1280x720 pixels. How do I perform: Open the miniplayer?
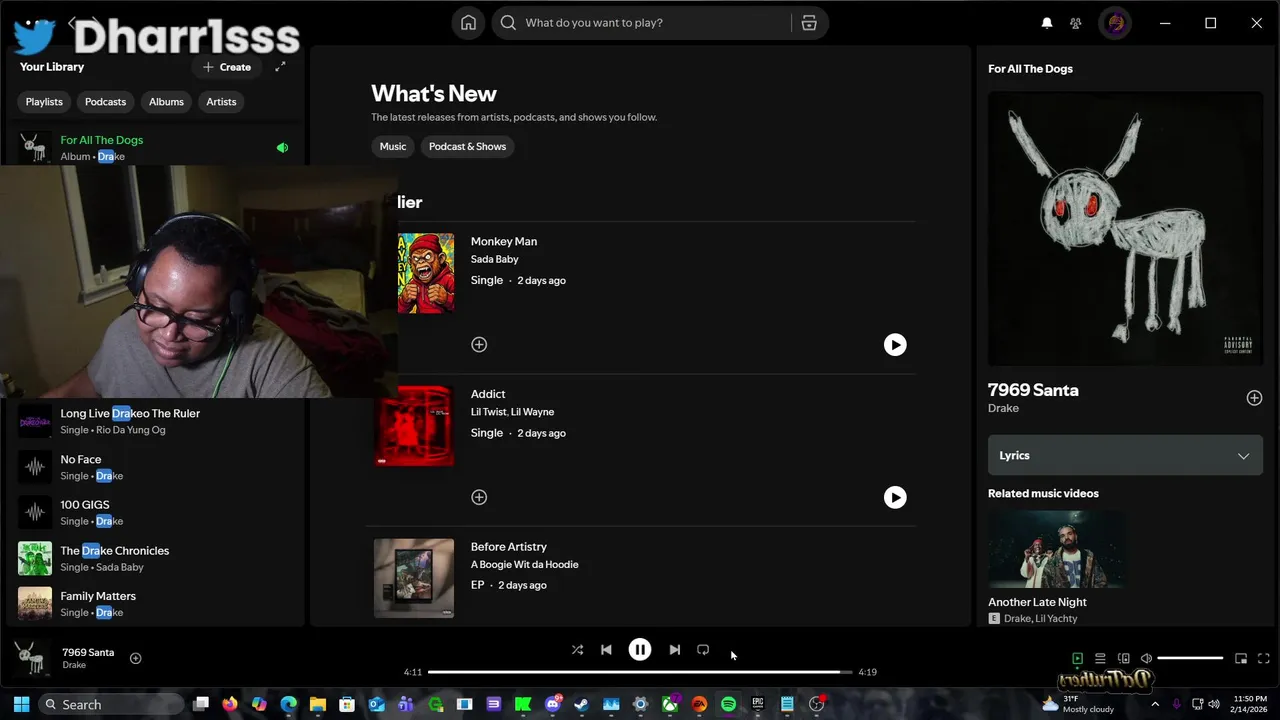(1241, 658)
